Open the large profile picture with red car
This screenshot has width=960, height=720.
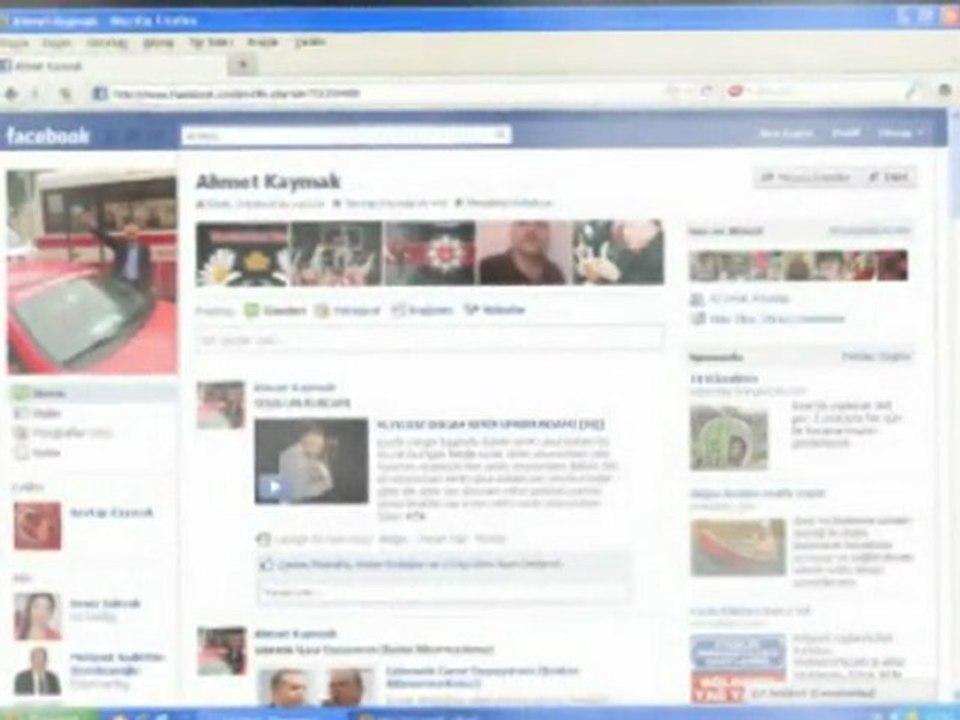[92, 272]
